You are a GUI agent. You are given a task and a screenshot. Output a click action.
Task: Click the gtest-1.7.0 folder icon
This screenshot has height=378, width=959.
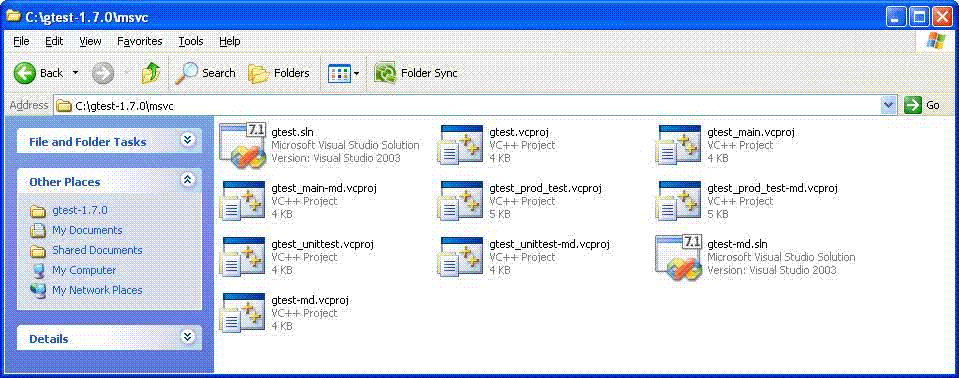38,211
